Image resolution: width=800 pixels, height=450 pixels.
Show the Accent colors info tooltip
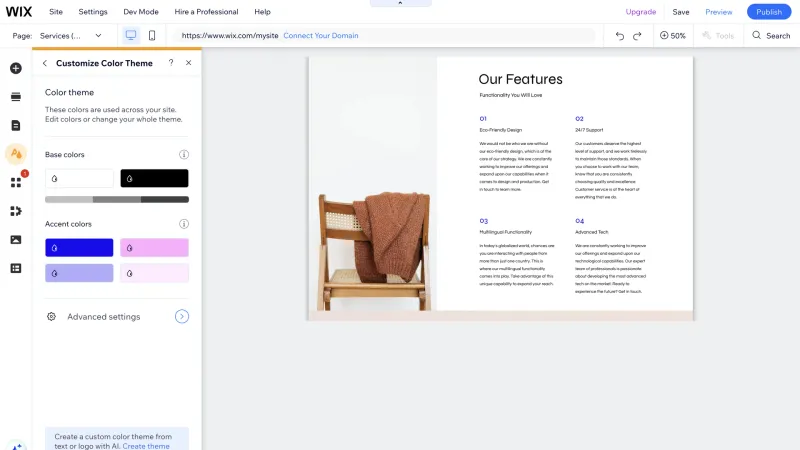click(x=184, y=223)
